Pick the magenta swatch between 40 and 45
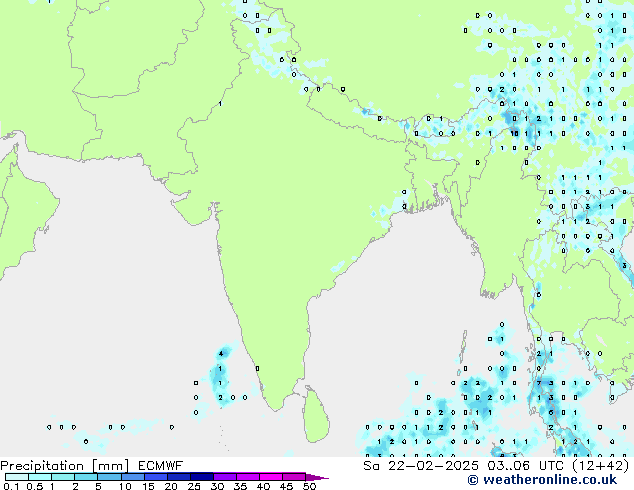The height and width of the screenshot is (490, 634). tap(271, 477)
